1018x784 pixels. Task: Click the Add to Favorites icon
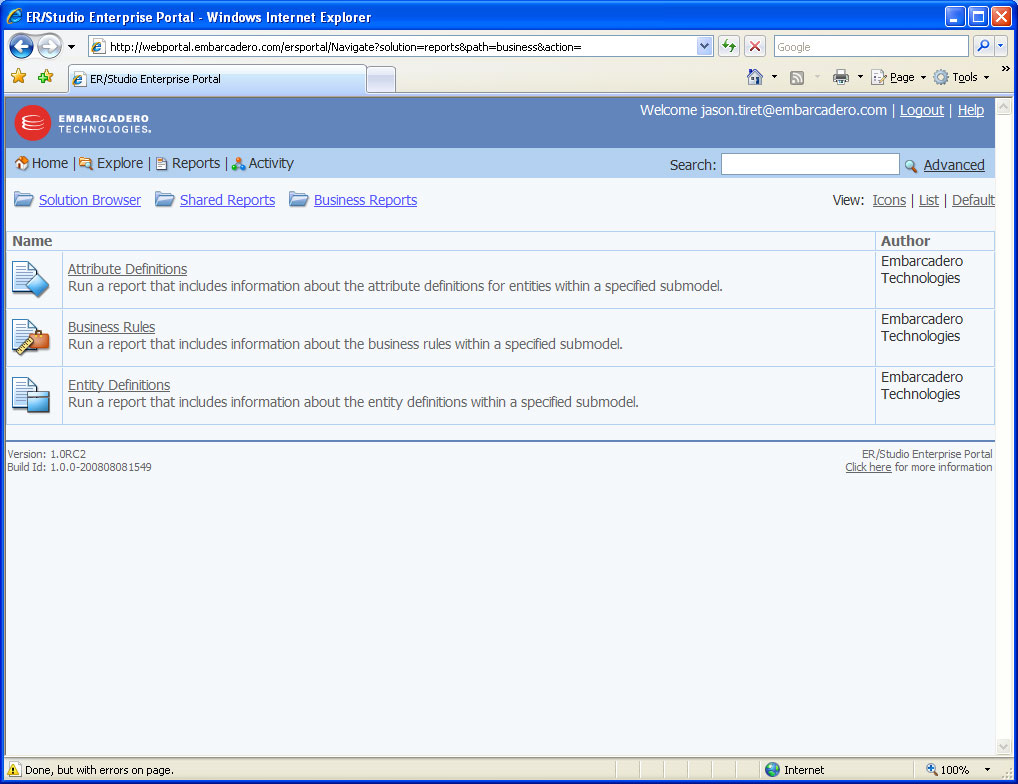tap(45, 77)
